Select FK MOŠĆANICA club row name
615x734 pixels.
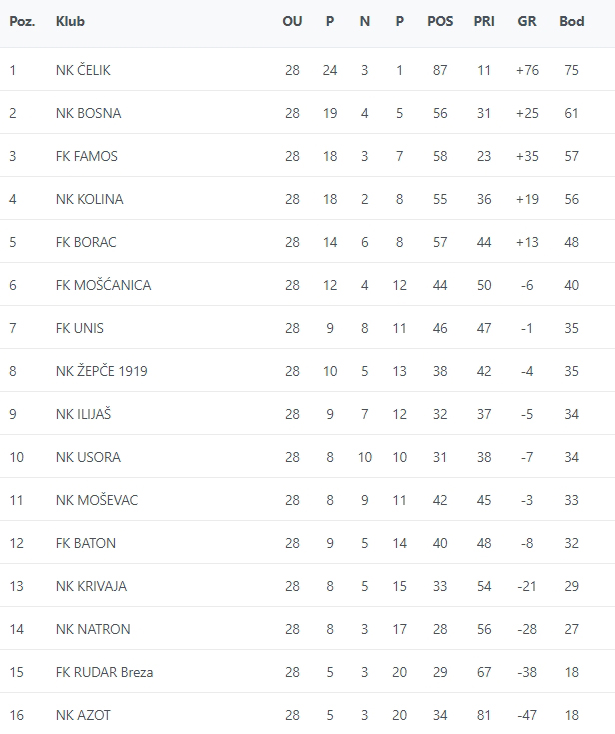coord(103,285)
